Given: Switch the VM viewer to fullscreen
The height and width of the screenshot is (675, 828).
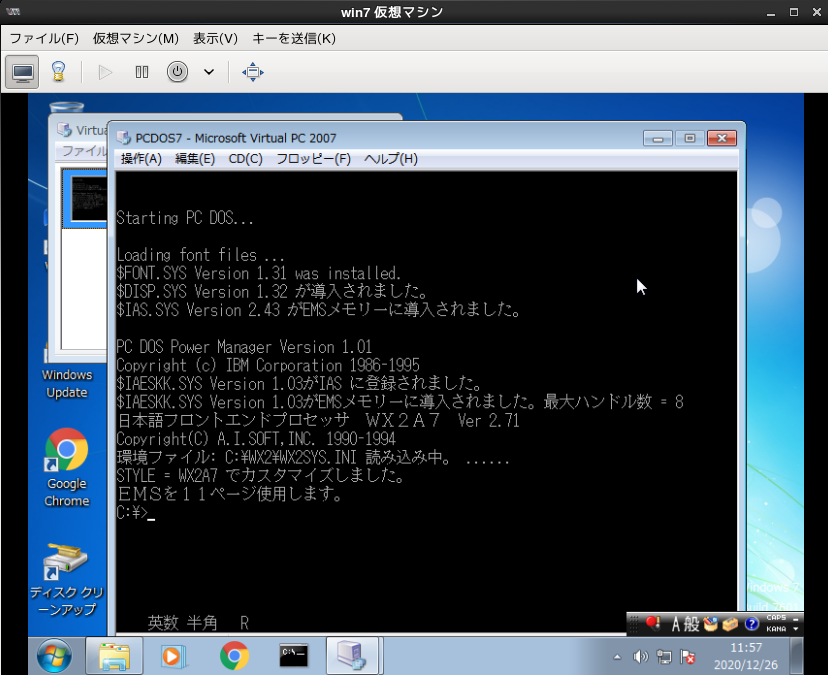Looking at the screenshot, I should tap(253, 72).
